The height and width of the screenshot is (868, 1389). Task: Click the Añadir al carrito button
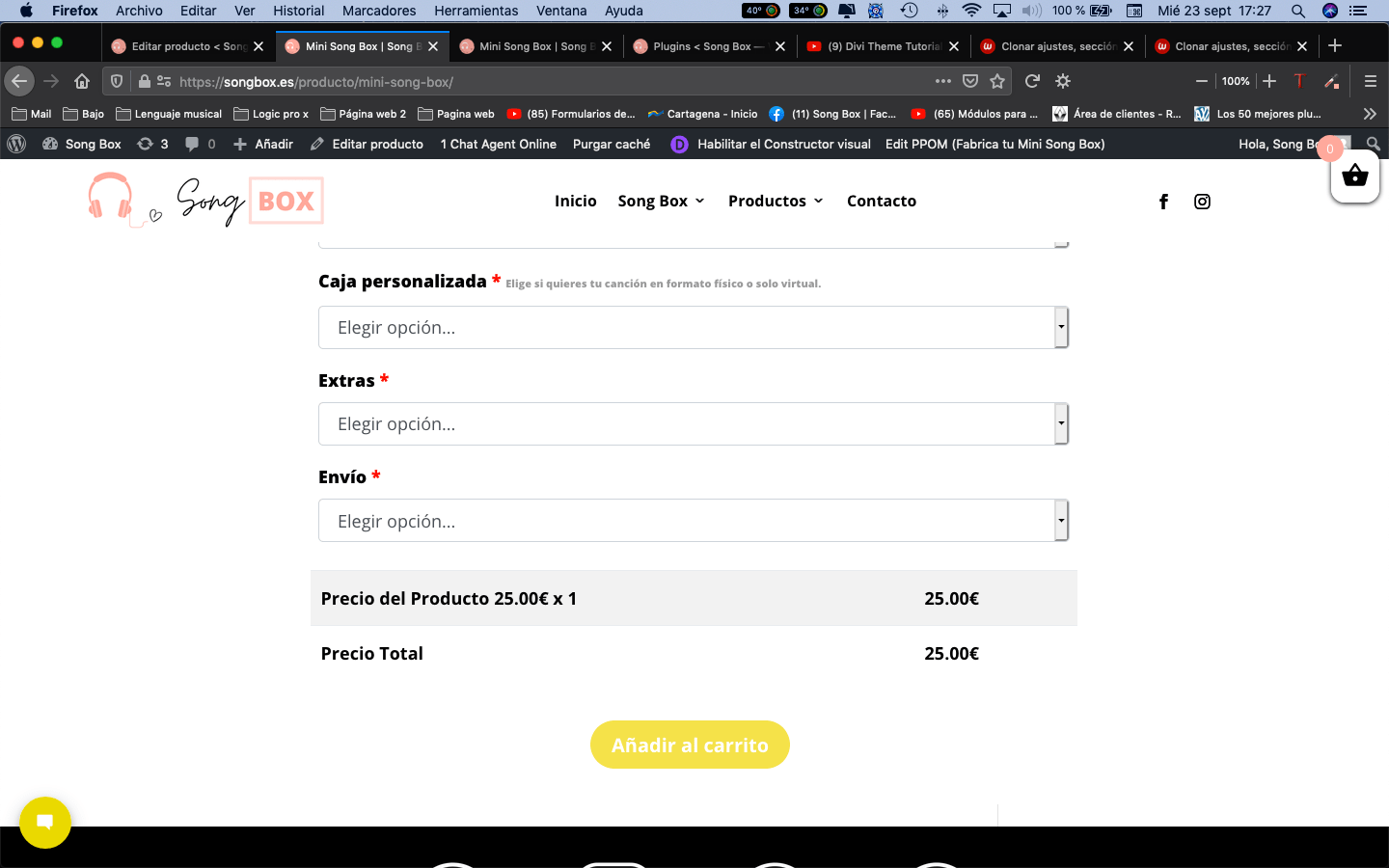tap(690, 745)
